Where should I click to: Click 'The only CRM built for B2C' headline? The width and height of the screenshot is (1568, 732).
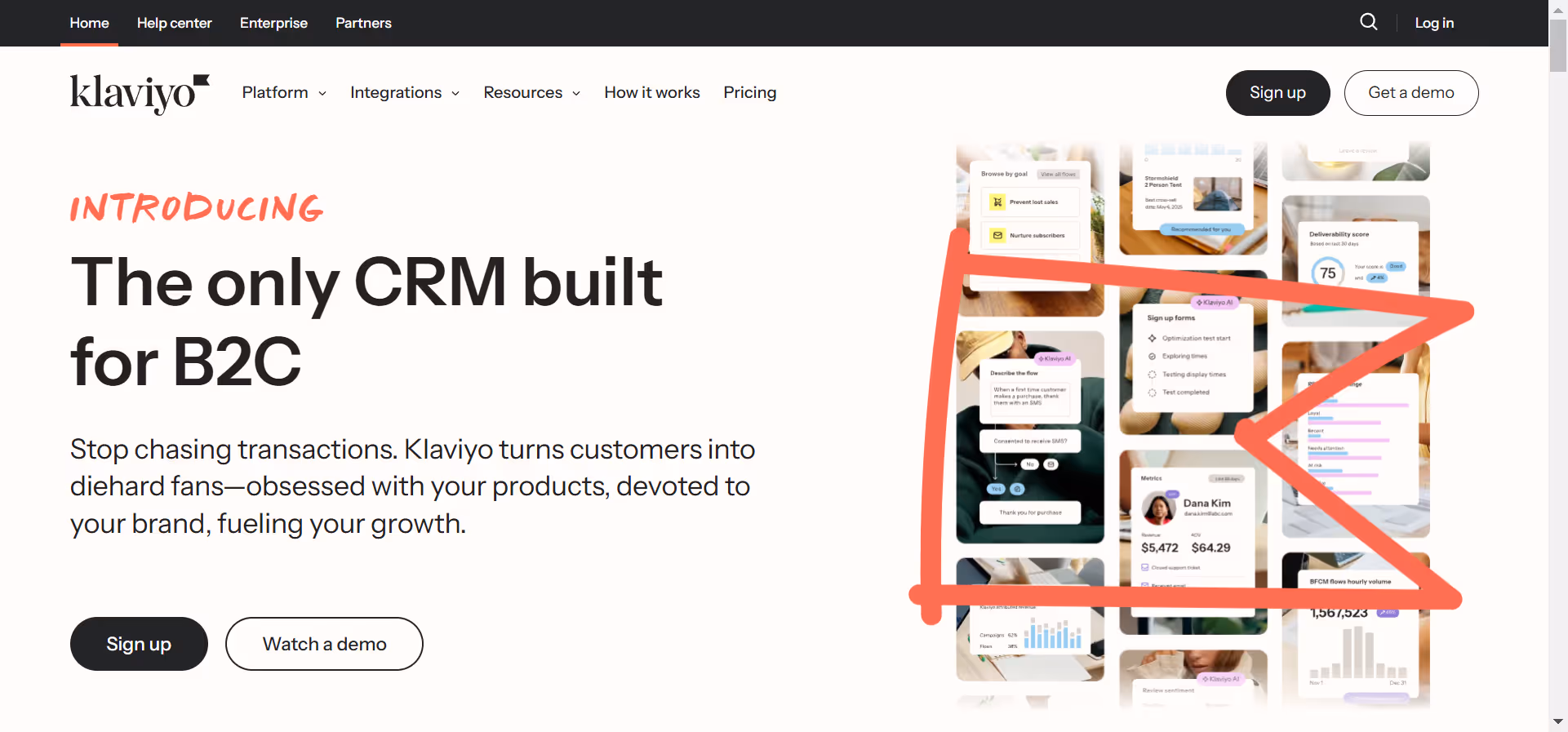[x=366, y=321]
